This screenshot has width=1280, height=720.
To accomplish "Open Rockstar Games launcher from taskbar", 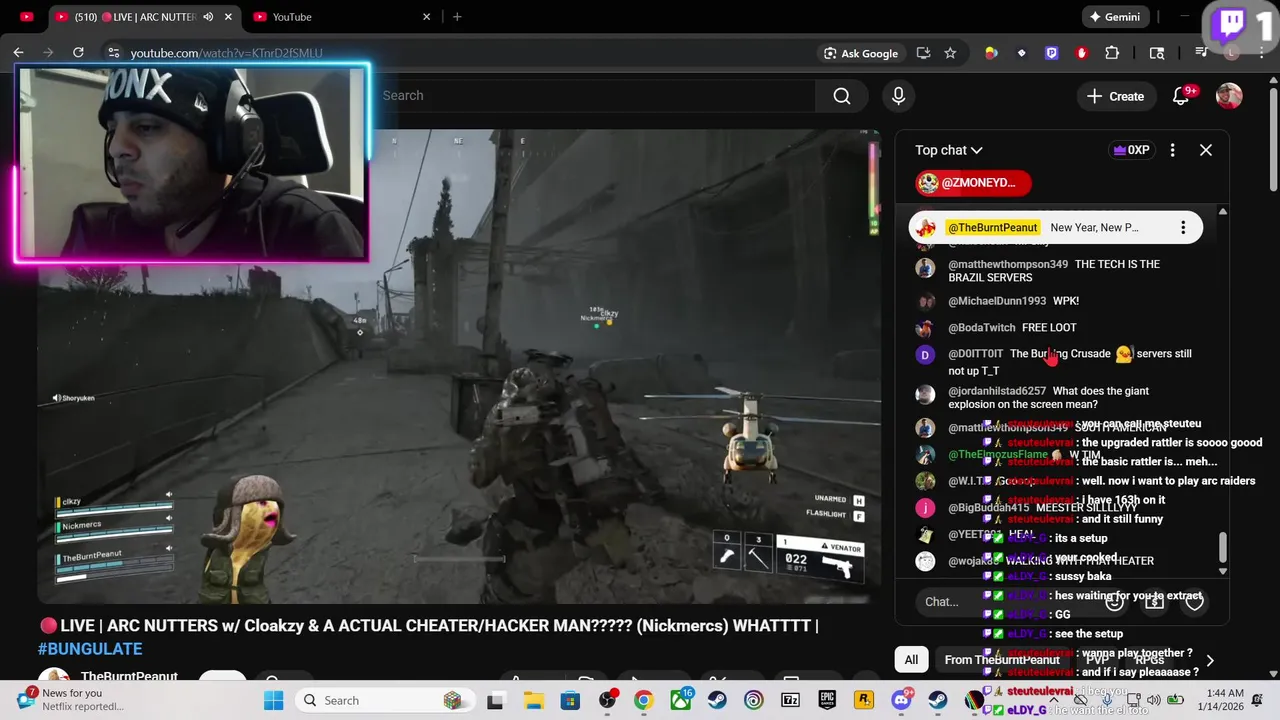I will [864, 700].
